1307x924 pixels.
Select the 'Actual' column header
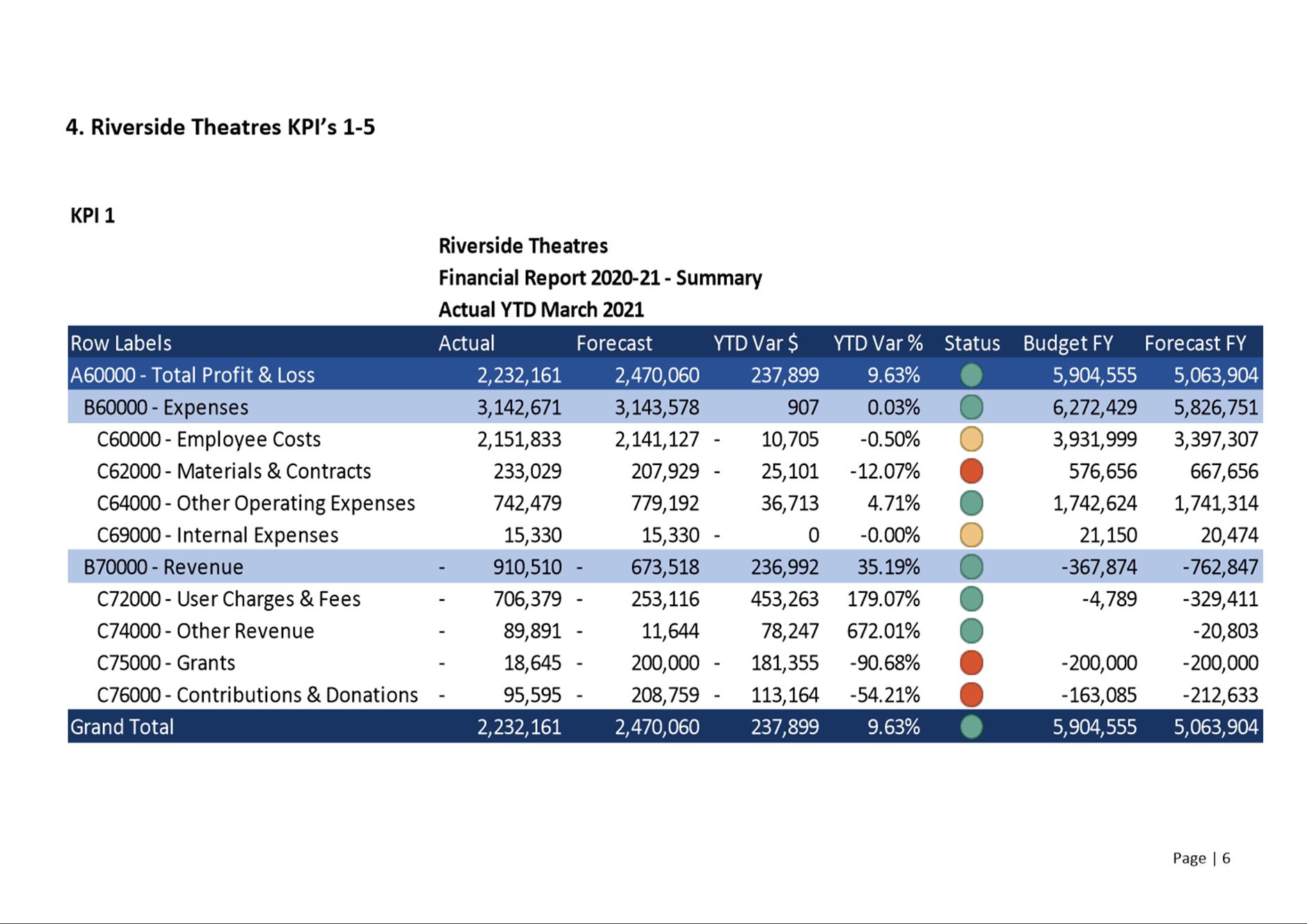point(466,343)
